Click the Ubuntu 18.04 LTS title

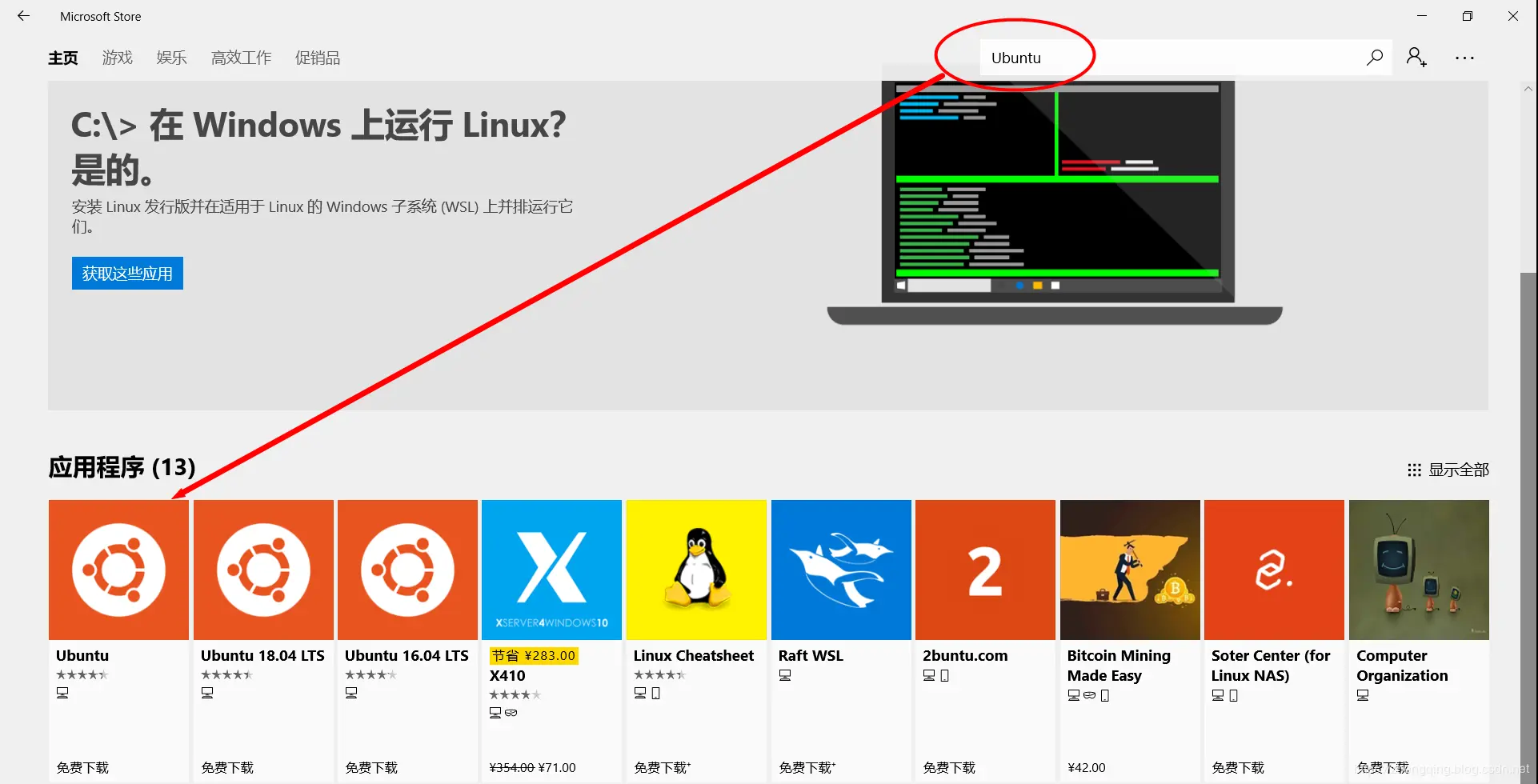click(262, 655)
